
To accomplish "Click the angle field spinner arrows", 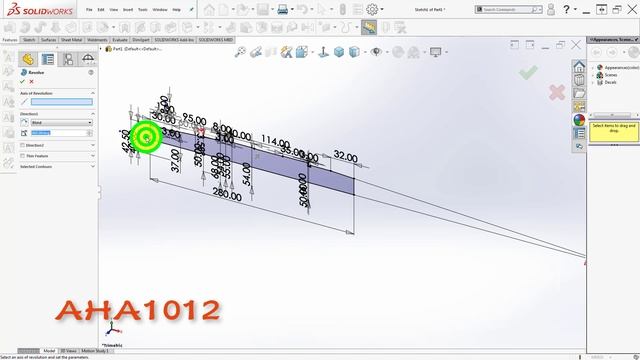I will [x=89, y=133].
